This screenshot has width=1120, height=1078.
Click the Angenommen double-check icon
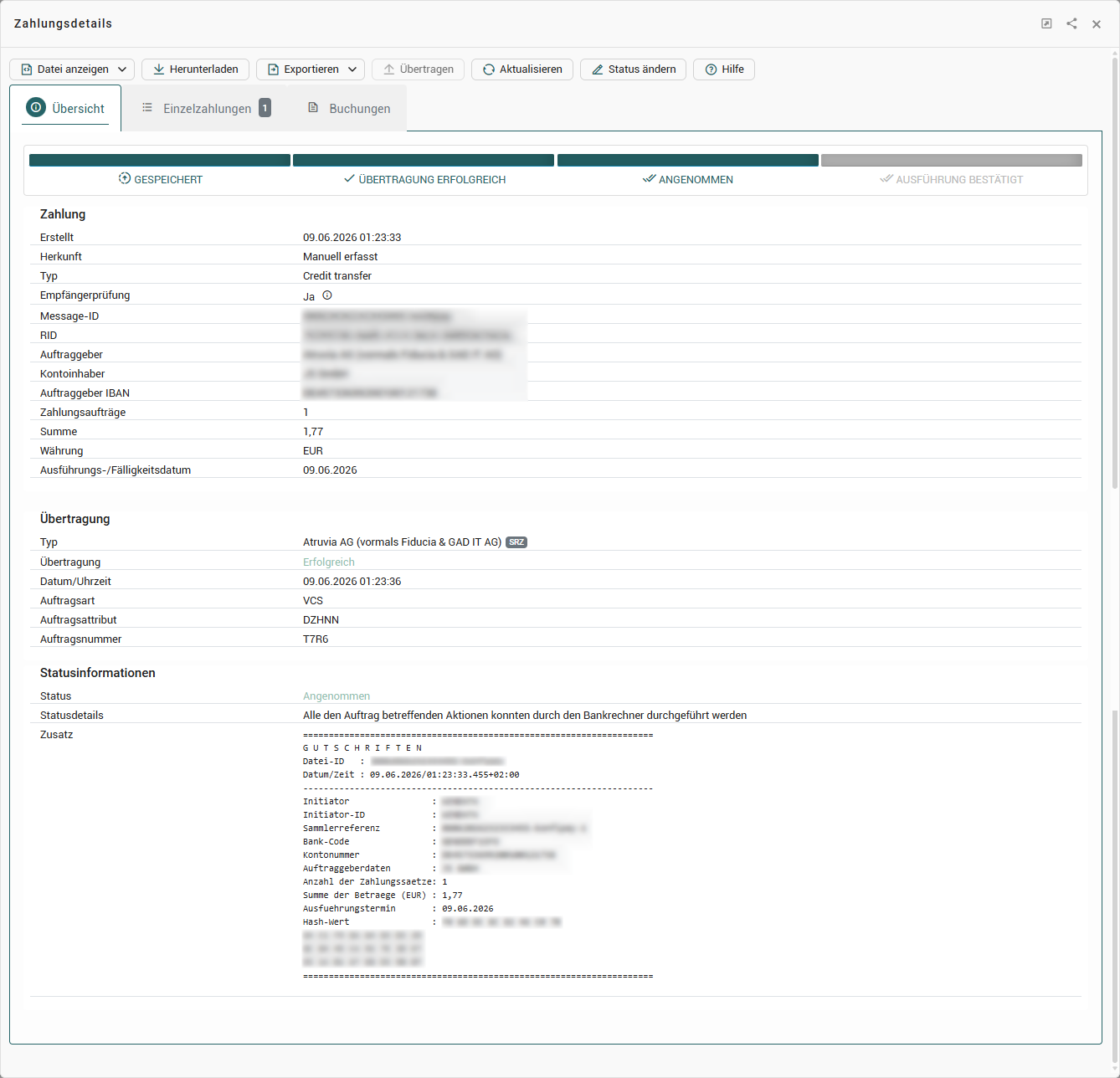tap(649, 179)
